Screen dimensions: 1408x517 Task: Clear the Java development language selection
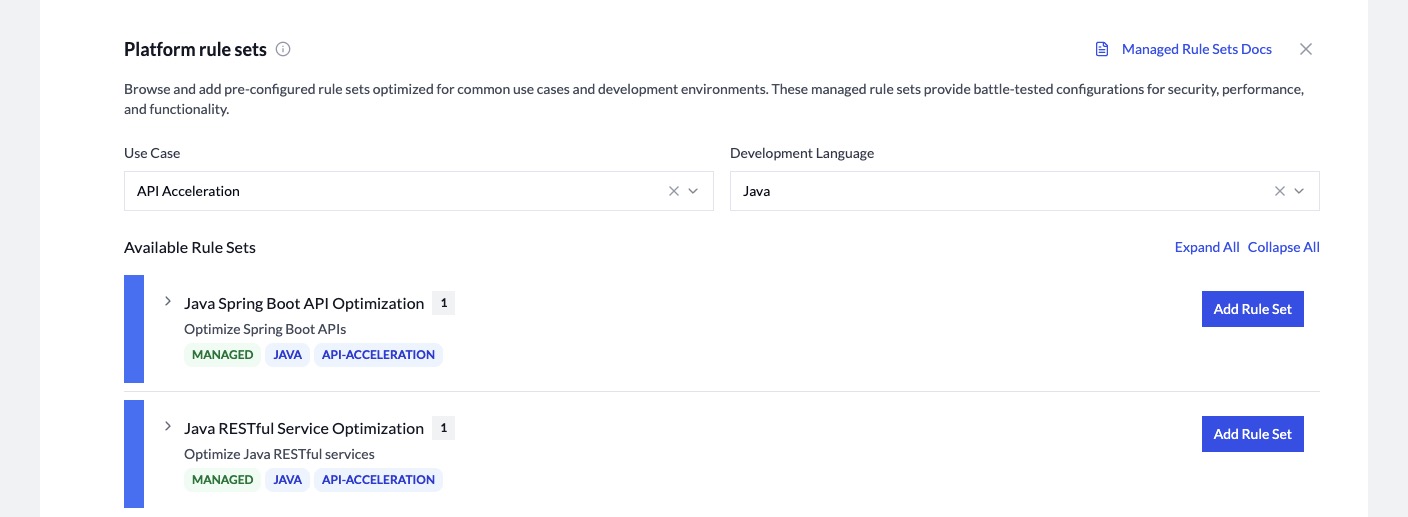tap(1280, 191)
